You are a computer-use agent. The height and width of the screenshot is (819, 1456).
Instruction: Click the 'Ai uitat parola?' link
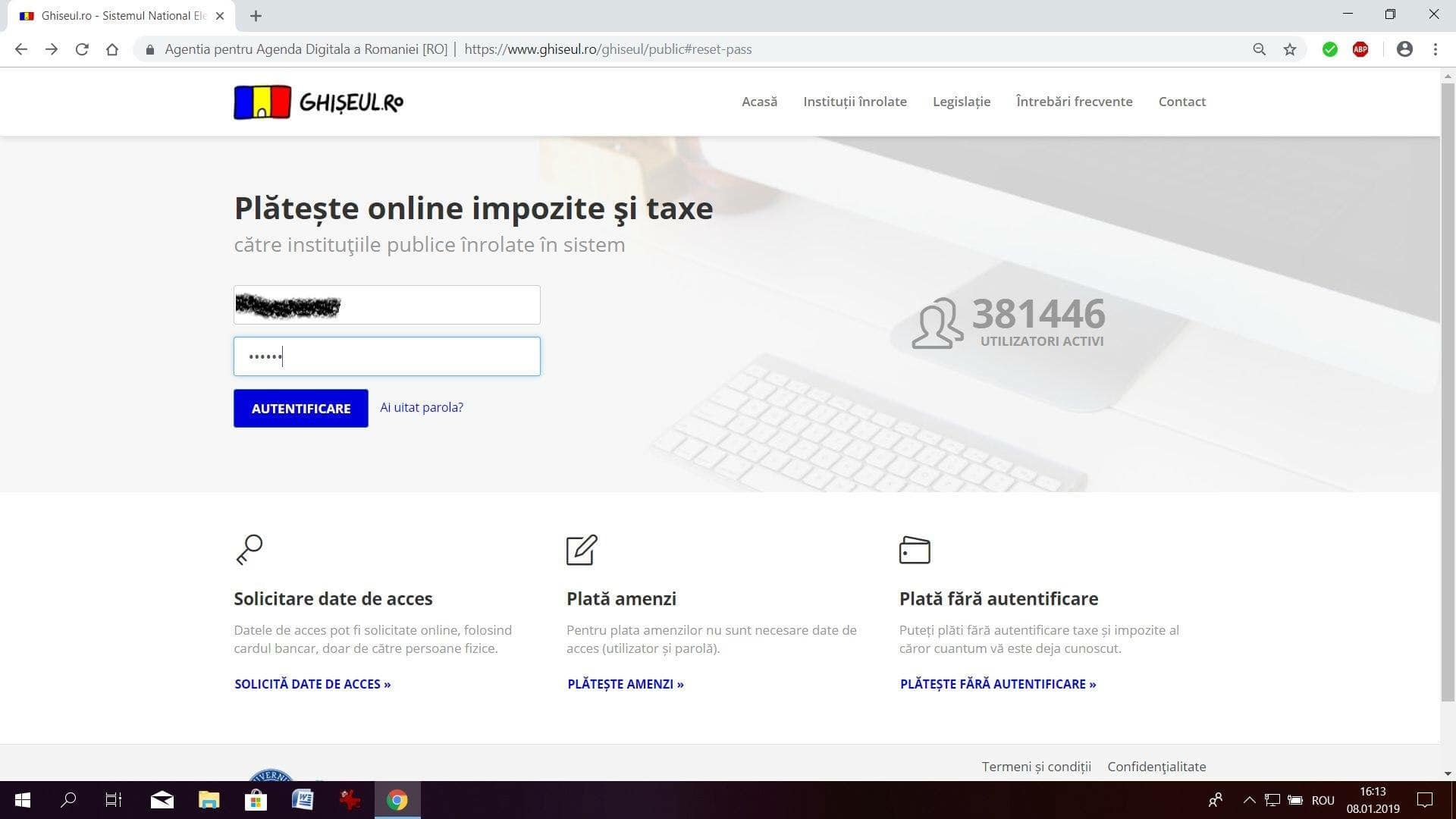422,407
